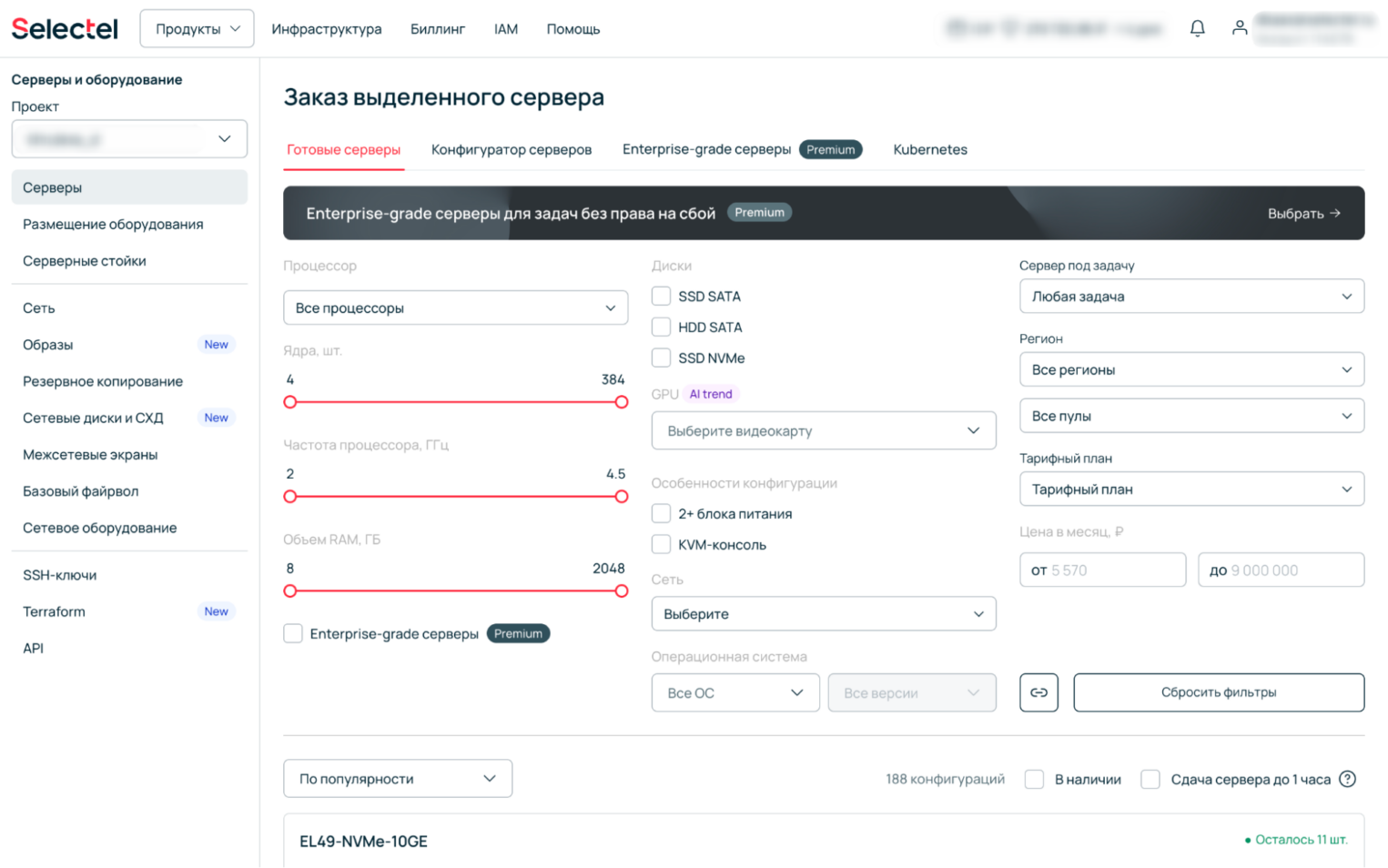
Task: Open notifications bell icon
Action: [1197, 28]
